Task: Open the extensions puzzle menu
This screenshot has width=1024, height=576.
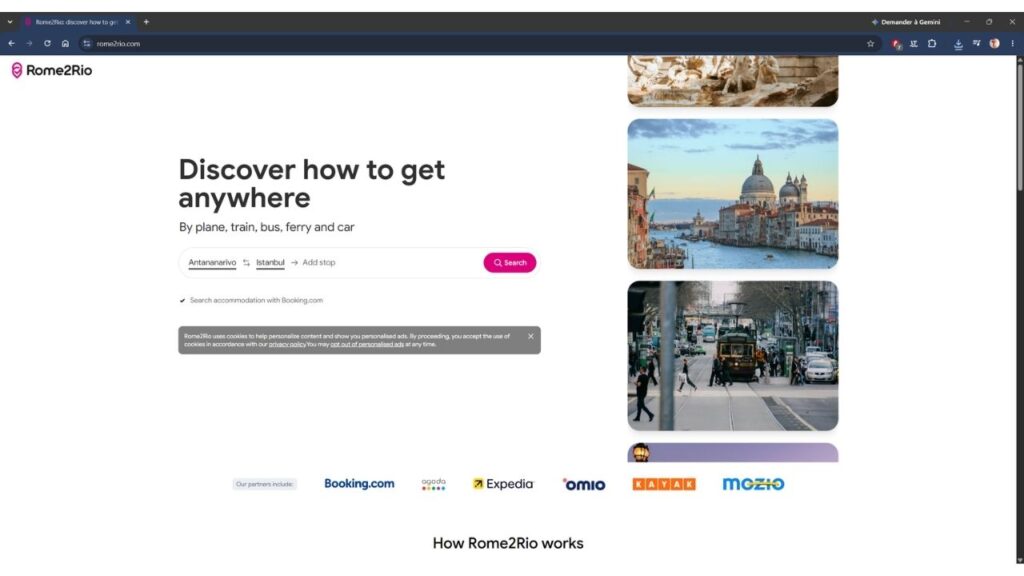Action: [x=932, y=44]
